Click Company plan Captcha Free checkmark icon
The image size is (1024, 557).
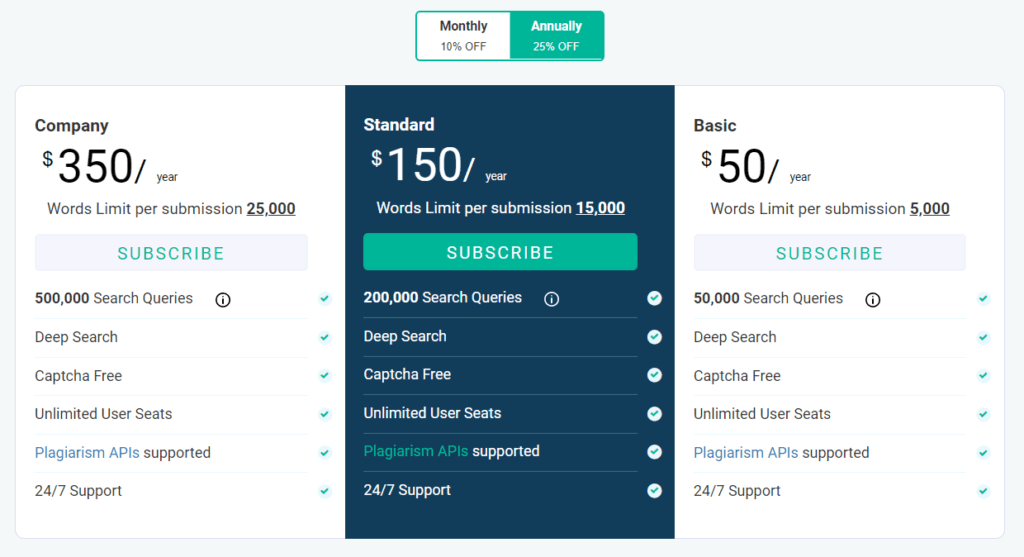pos(324,376)
